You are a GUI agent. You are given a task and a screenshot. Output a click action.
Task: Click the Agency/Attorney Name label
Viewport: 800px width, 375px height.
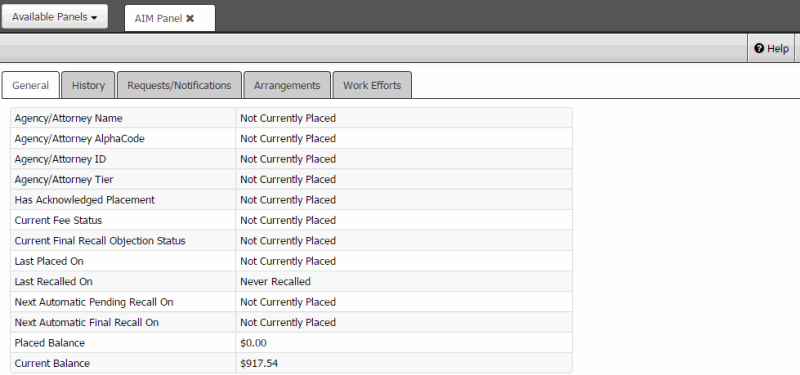pyautogui.click(x=68, y=118)
